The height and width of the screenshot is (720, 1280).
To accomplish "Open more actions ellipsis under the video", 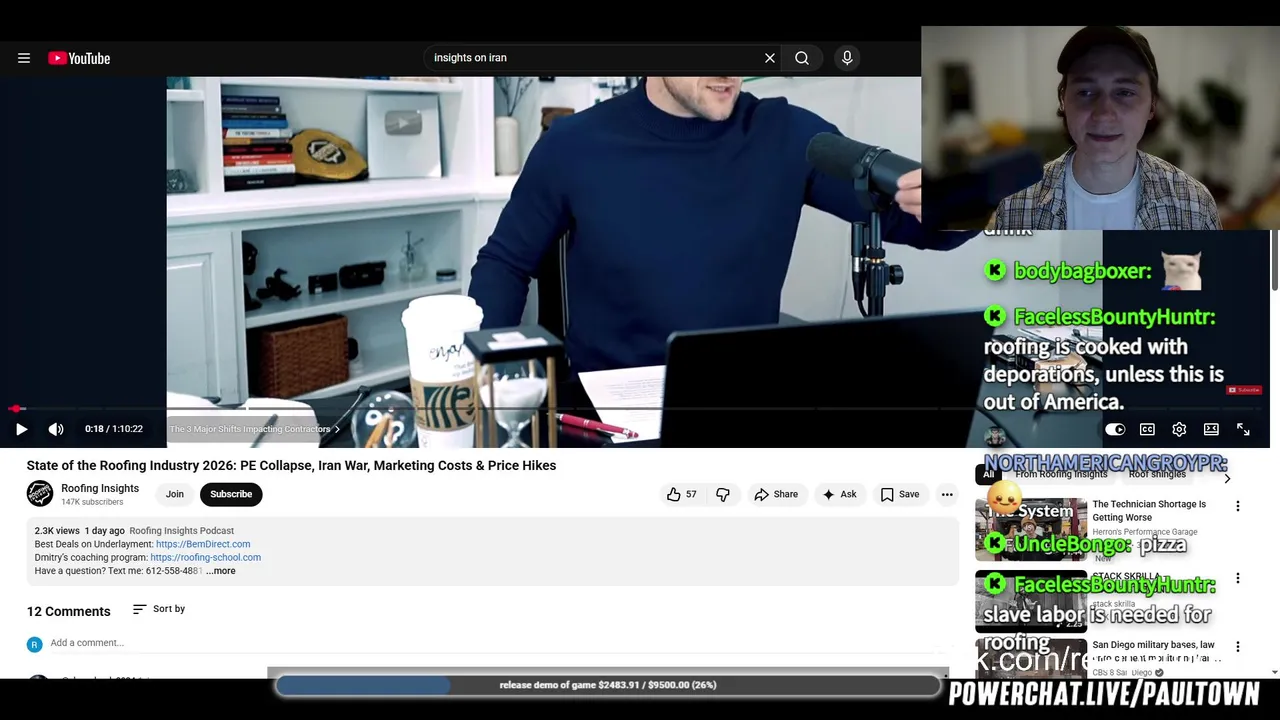I will [947, 494].
